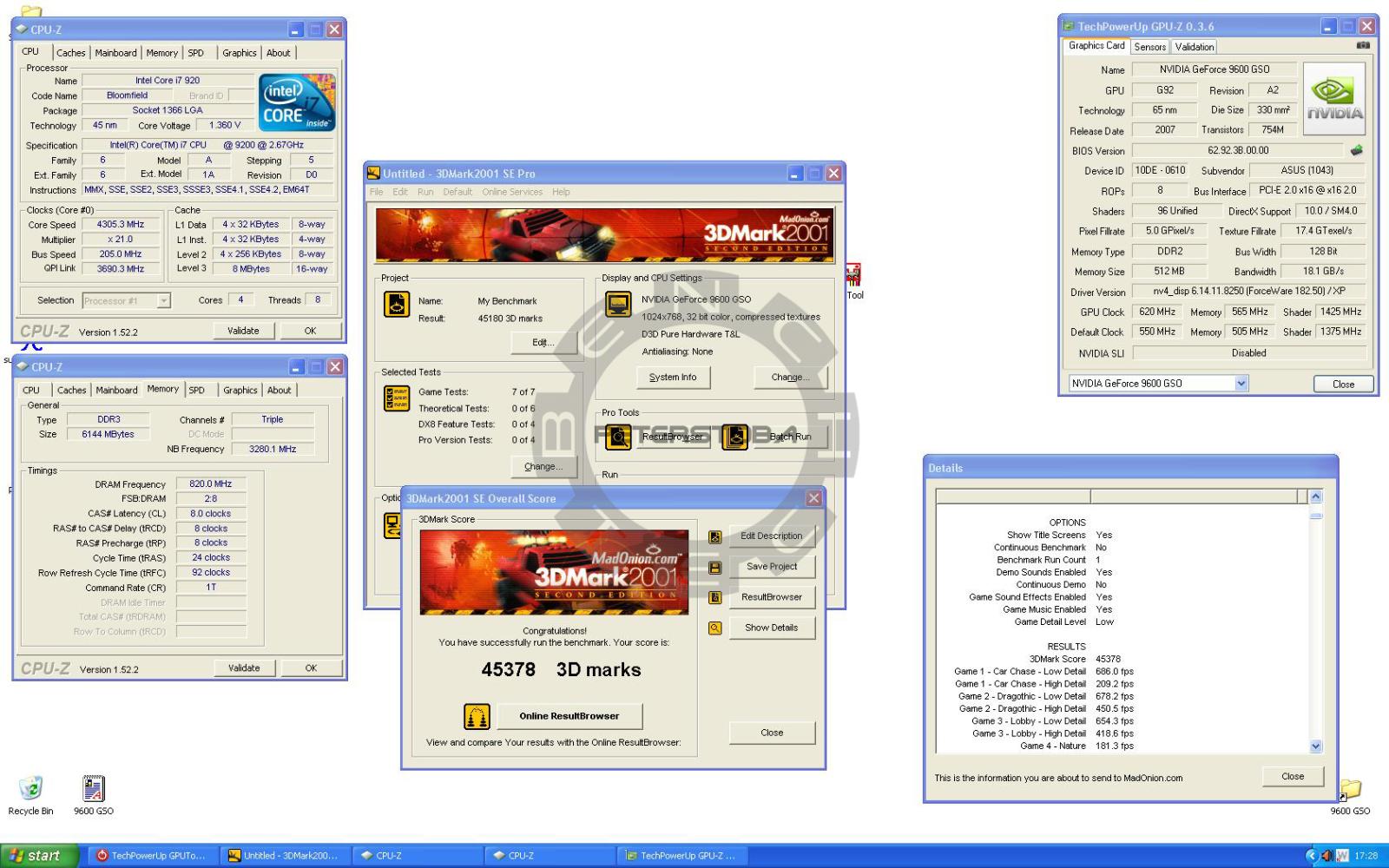Click the icon next to Online ResultBrowser button

[x=477, y=716]
